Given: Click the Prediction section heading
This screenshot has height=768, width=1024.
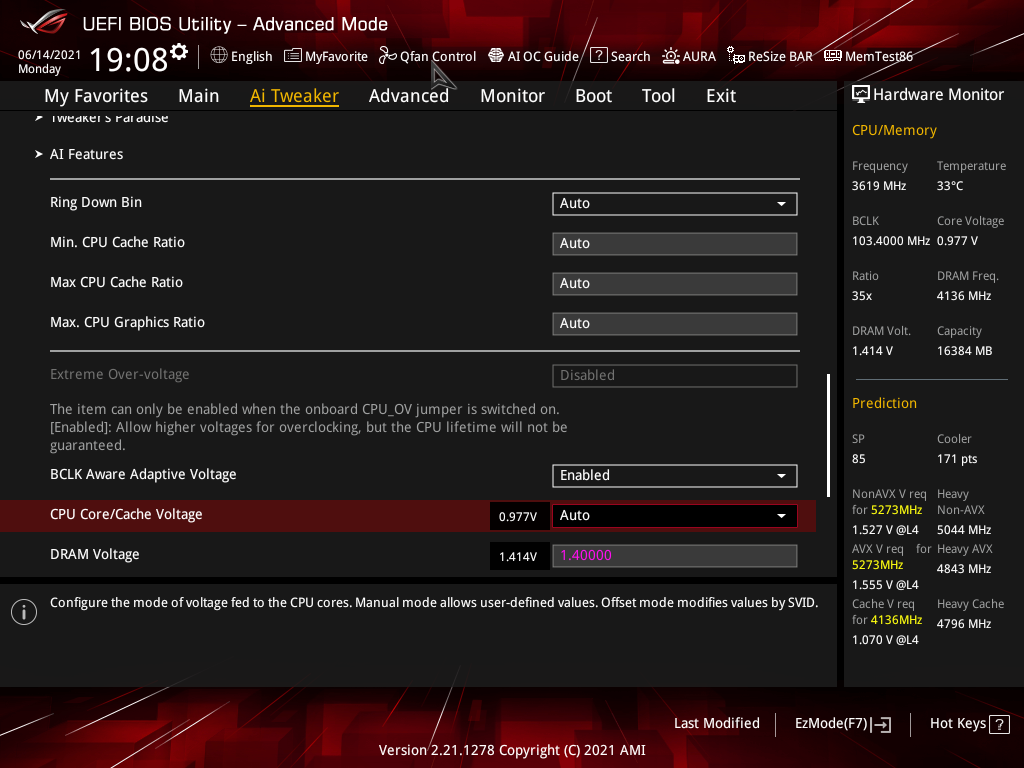Looking at the screenshot, I should tap(884, 404).
